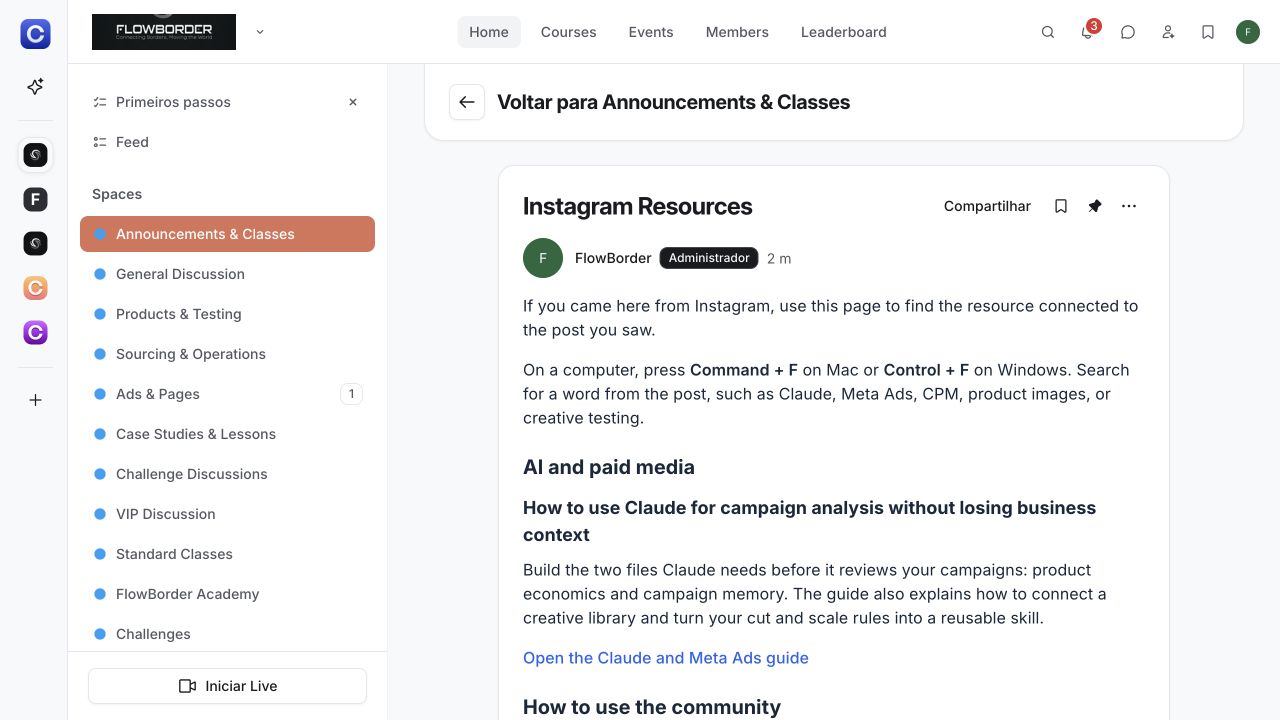Open the Products & Testing space

point(227,314)
